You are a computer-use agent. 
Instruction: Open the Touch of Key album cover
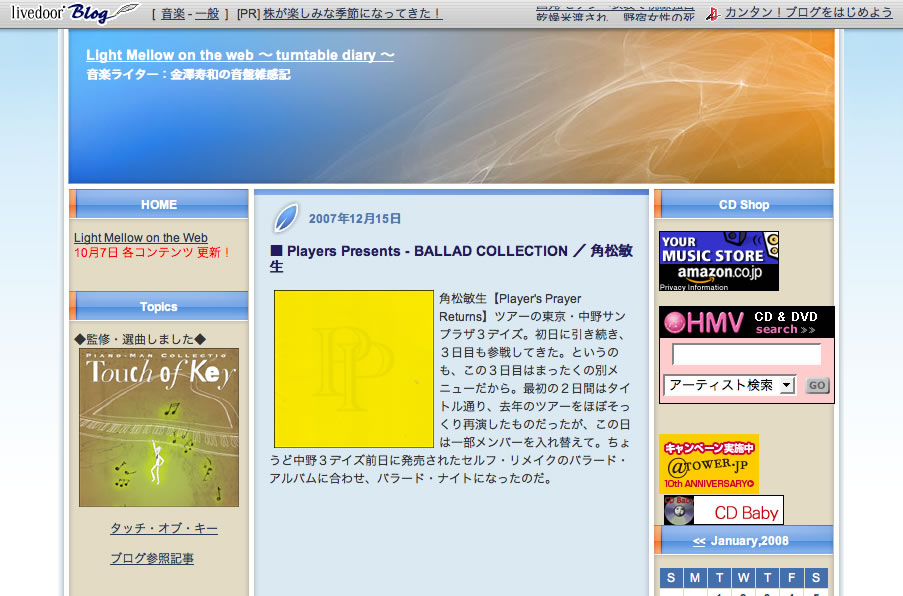click(159, 427)
